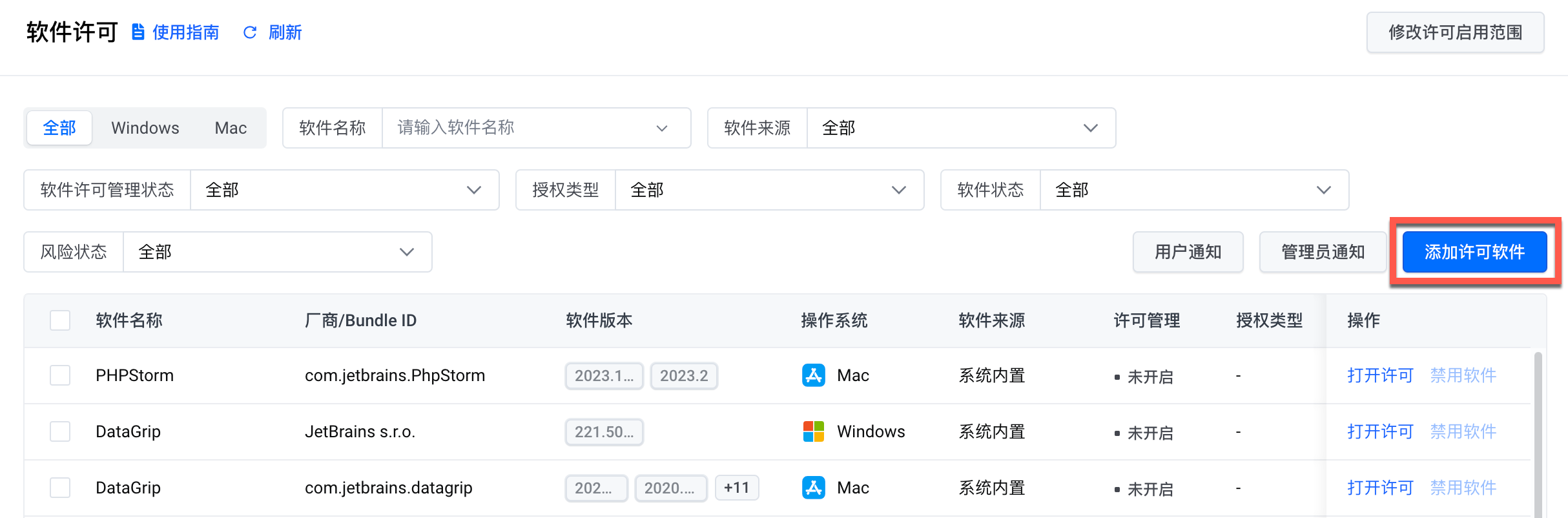Switch to the Mac tab
This screenshot has height=518, width=1568.
pyautogui.click(x=231, y=128)
